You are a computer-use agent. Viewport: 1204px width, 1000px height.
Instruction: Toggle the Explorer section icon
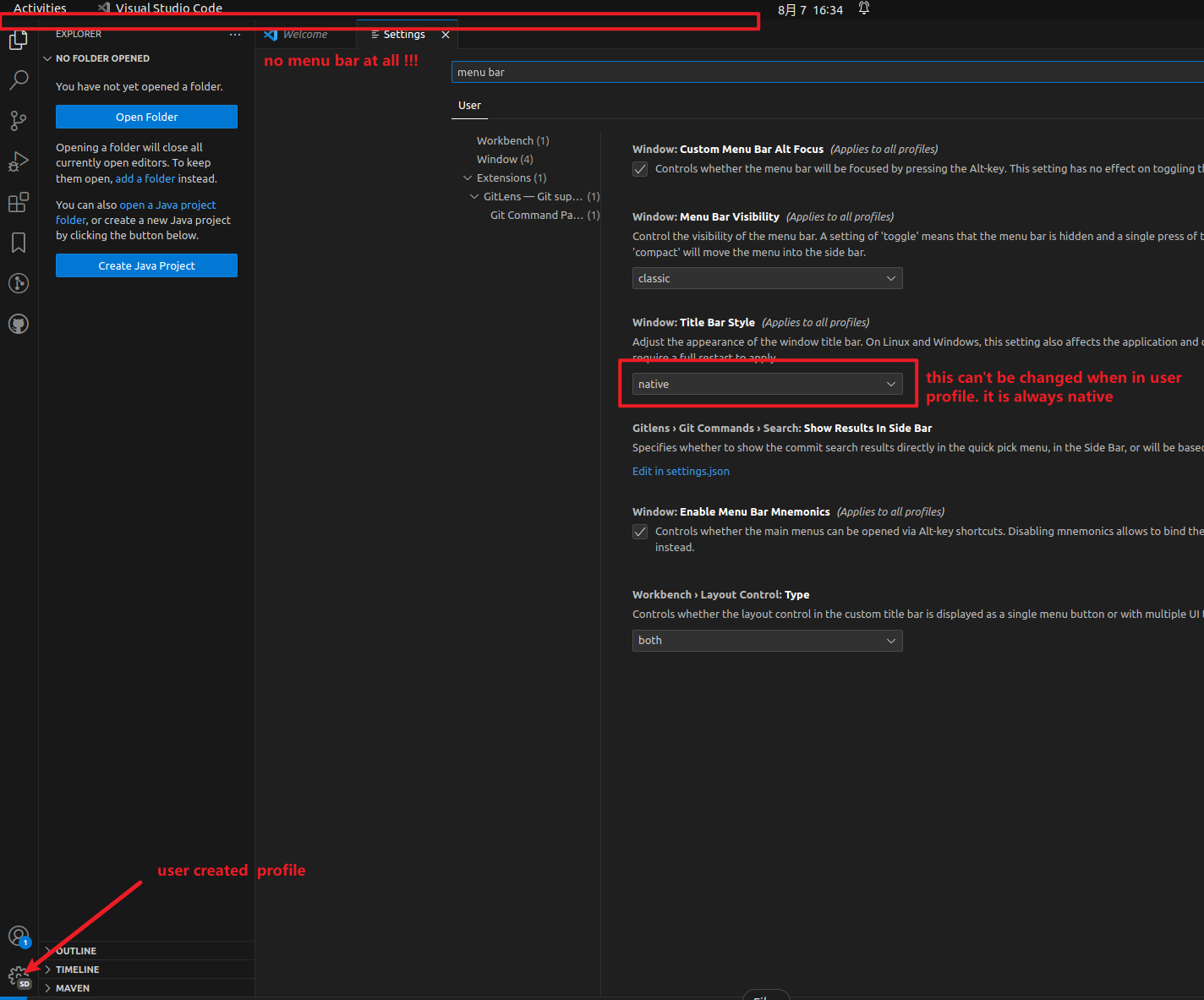pyautogui.click(x=19, y=40)
